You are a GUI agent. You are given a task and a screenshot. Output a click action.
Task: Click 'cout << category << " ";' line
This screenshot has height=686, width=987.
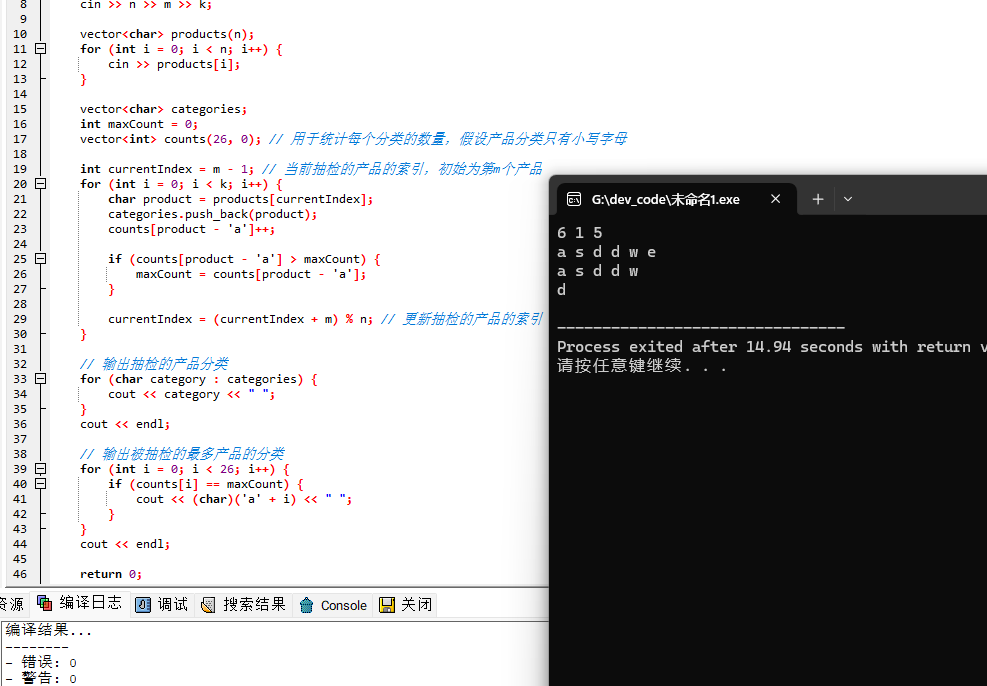pyautogui.click(x=192, y=394)
